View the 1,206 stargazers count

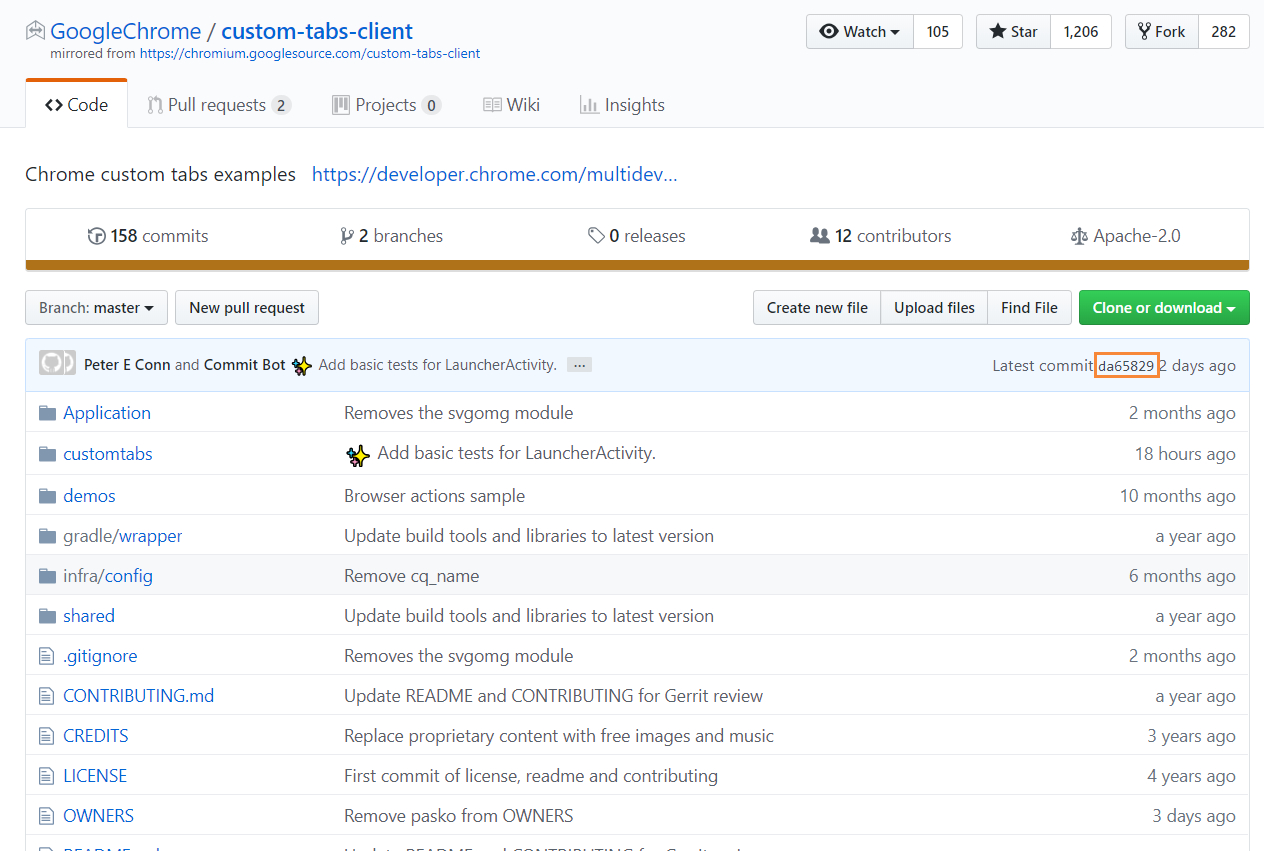tap(1081, 32)
